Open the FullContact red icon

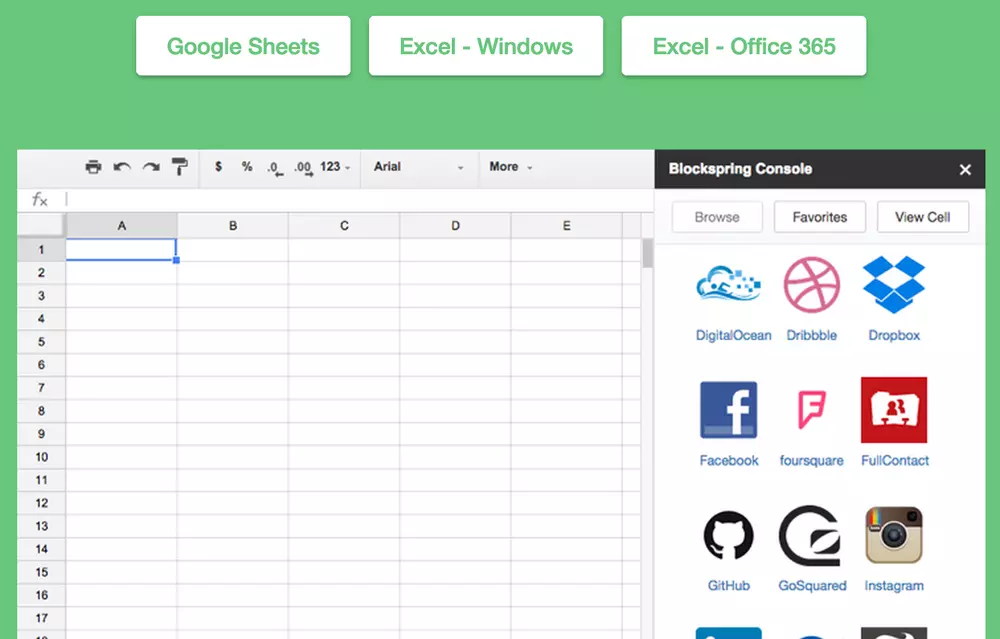(893, 409)
